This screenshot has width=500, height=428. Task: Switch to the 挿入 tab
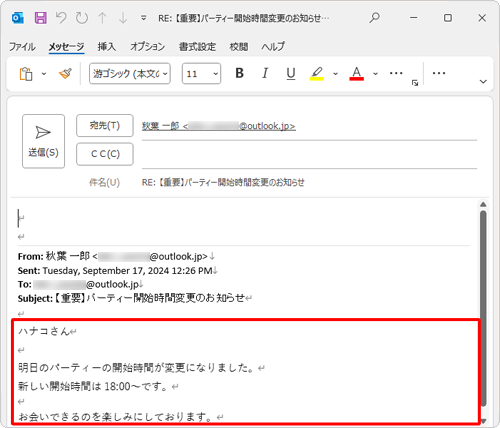click(x=107, y=47)
